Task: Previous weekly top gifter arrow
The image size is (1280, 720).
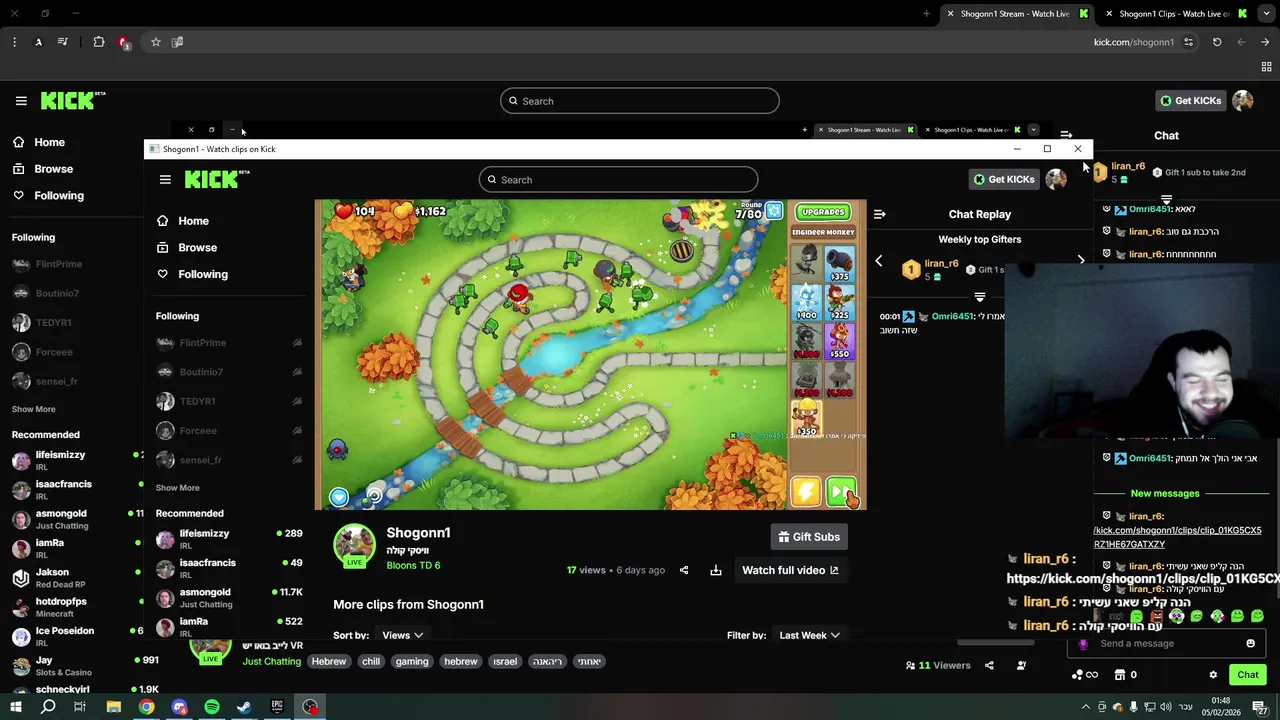Action: (x=879, y=261)
